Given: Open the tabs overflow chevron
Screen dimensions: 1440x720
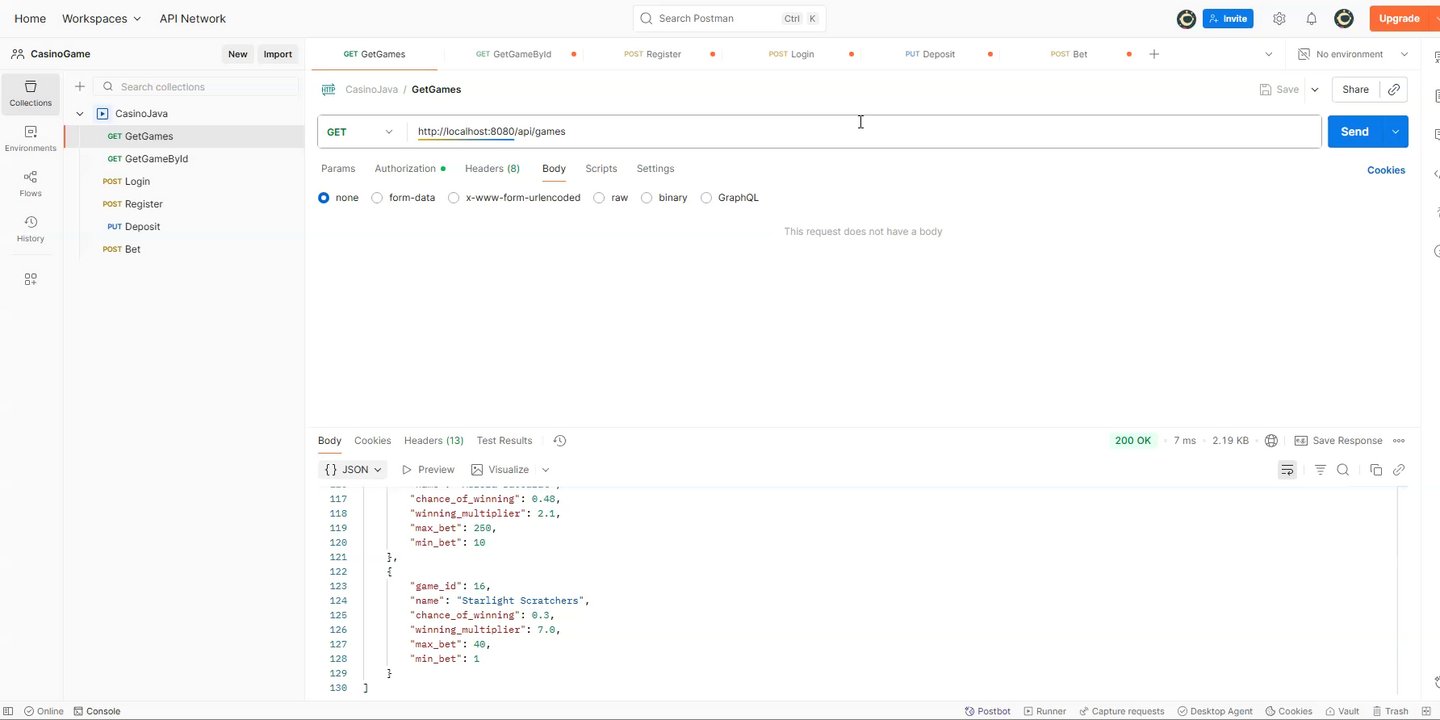Looking at the screenshot, I should click(x=1269, y=54).
